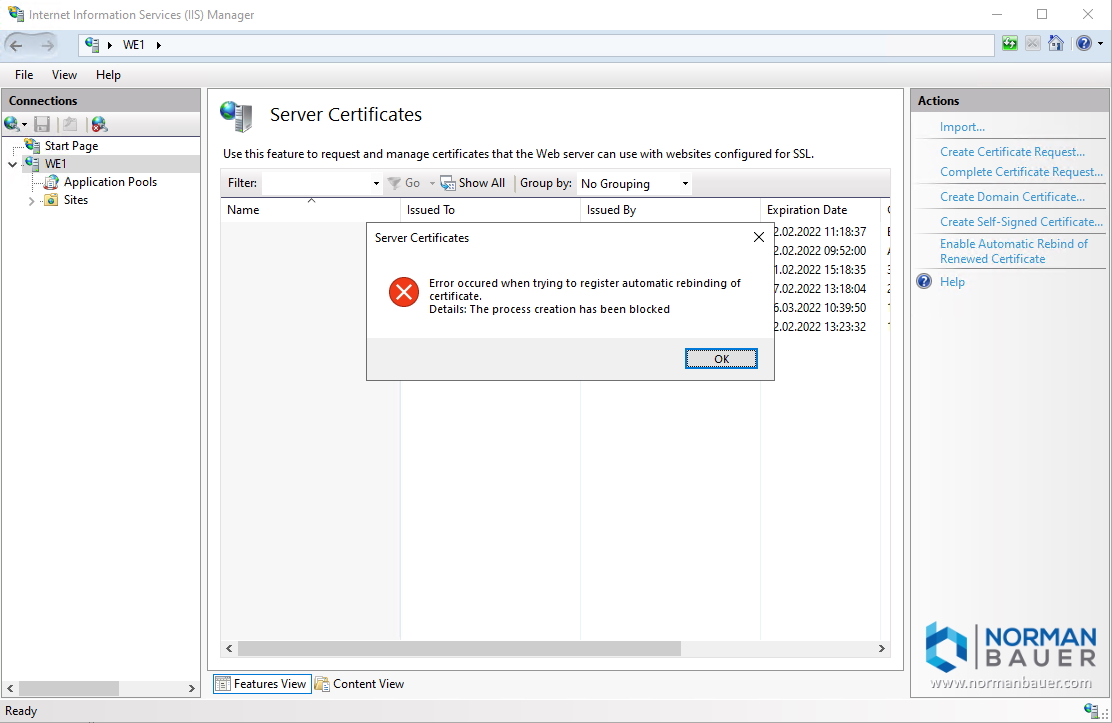Click certificate list scroll left arrow
1112x723 pixels.
(x=229, y=649)
